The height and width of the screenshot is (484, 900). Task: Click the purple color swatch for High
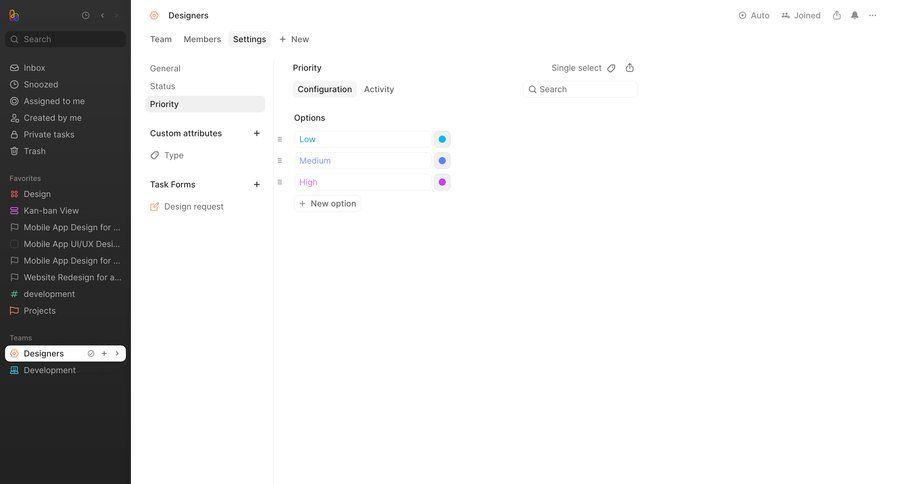[442, 182]
